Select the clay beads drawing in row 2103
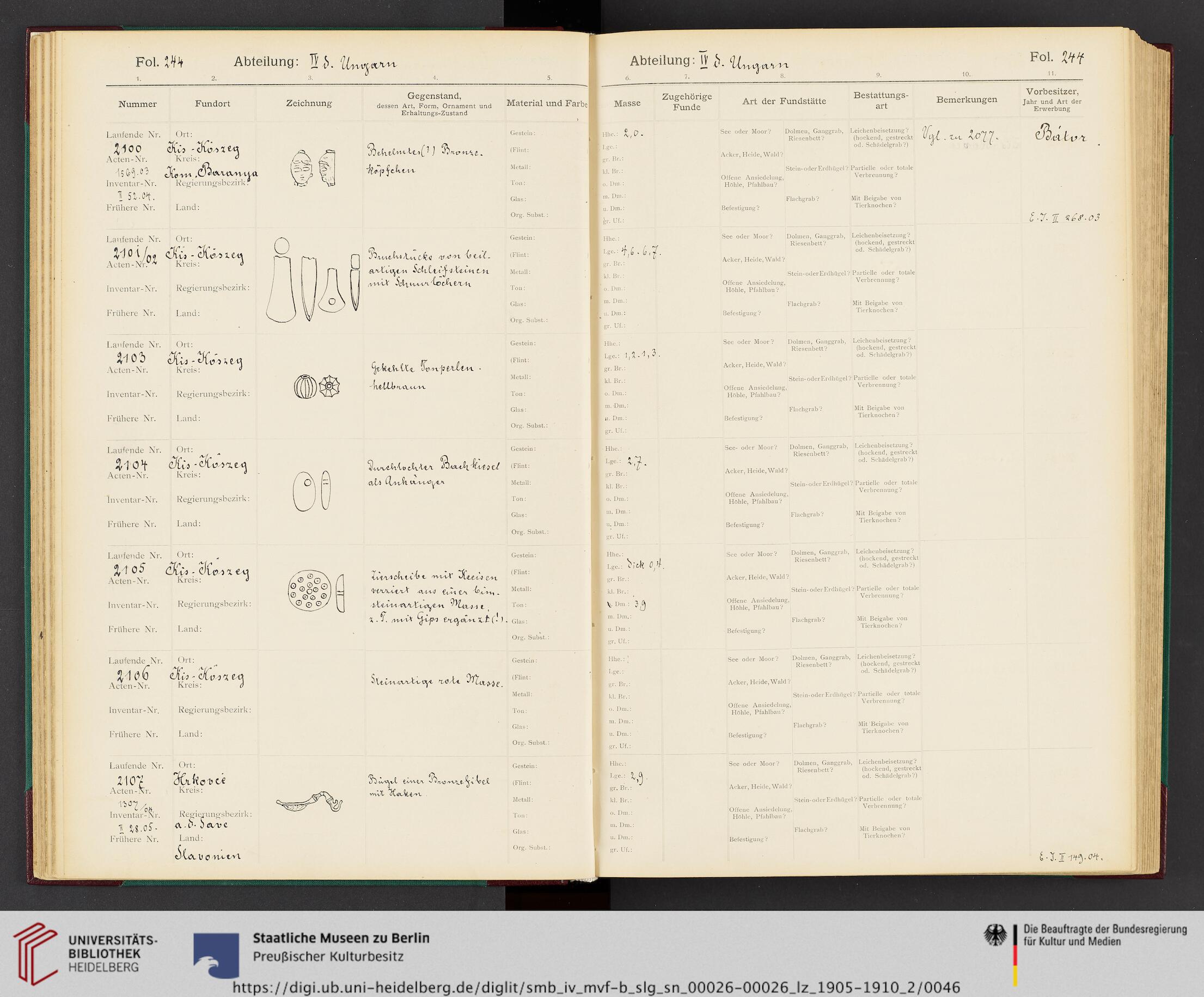Screen dimensions: 1204x997 (x=317, y=387)
